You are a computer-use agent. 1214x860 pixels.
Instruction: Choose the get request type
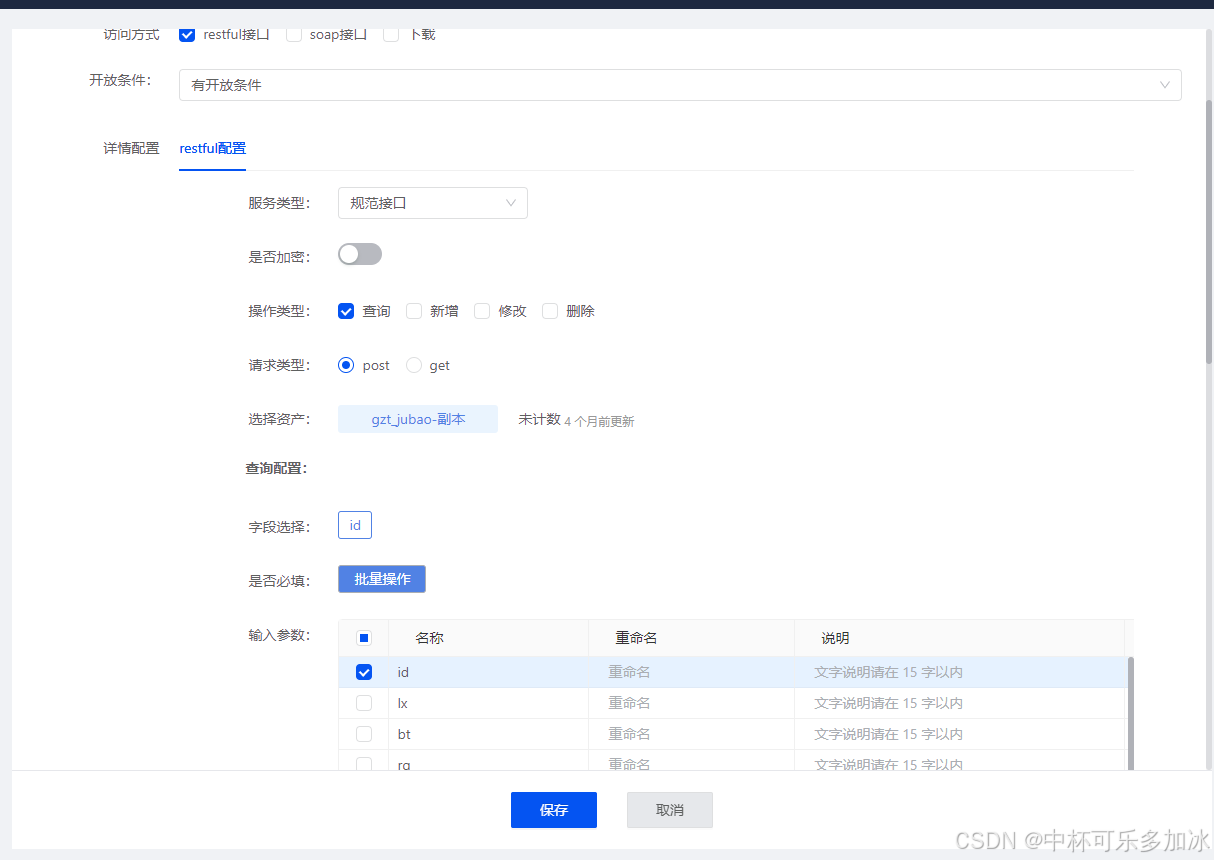click(x=414, y=366)
